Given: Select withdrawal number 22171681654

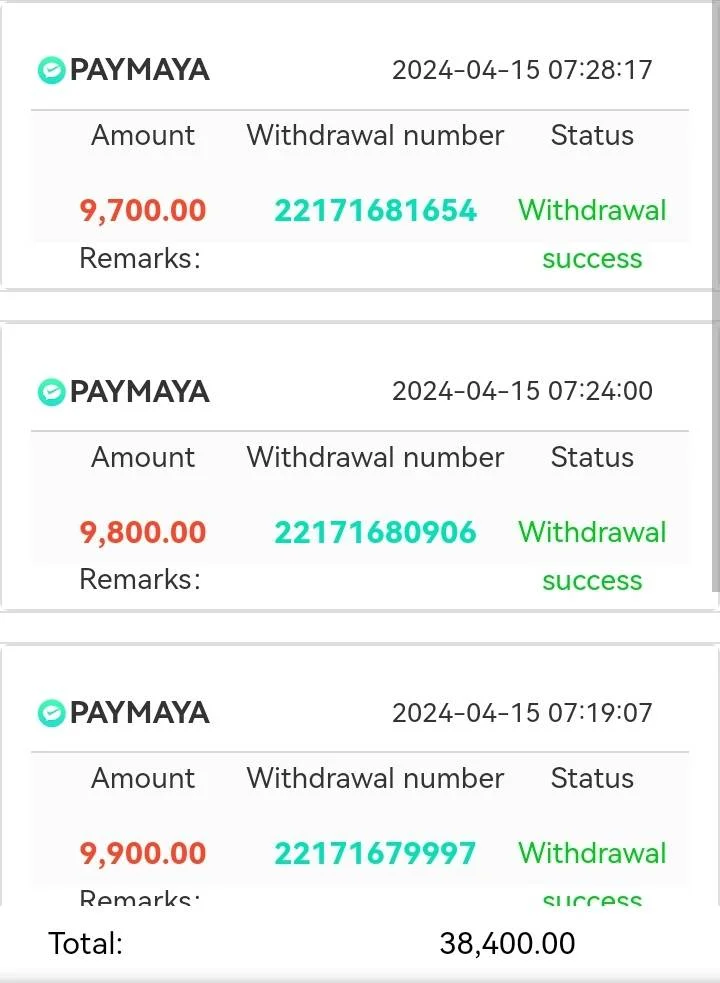Looking at the screenshot, I should coord(375,210).
